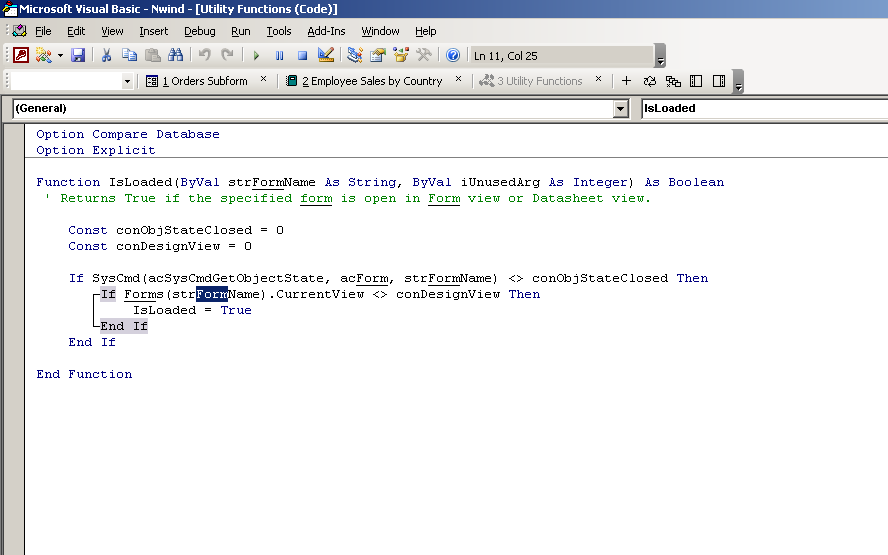Click the code margin indicator bar

(14, 340)
